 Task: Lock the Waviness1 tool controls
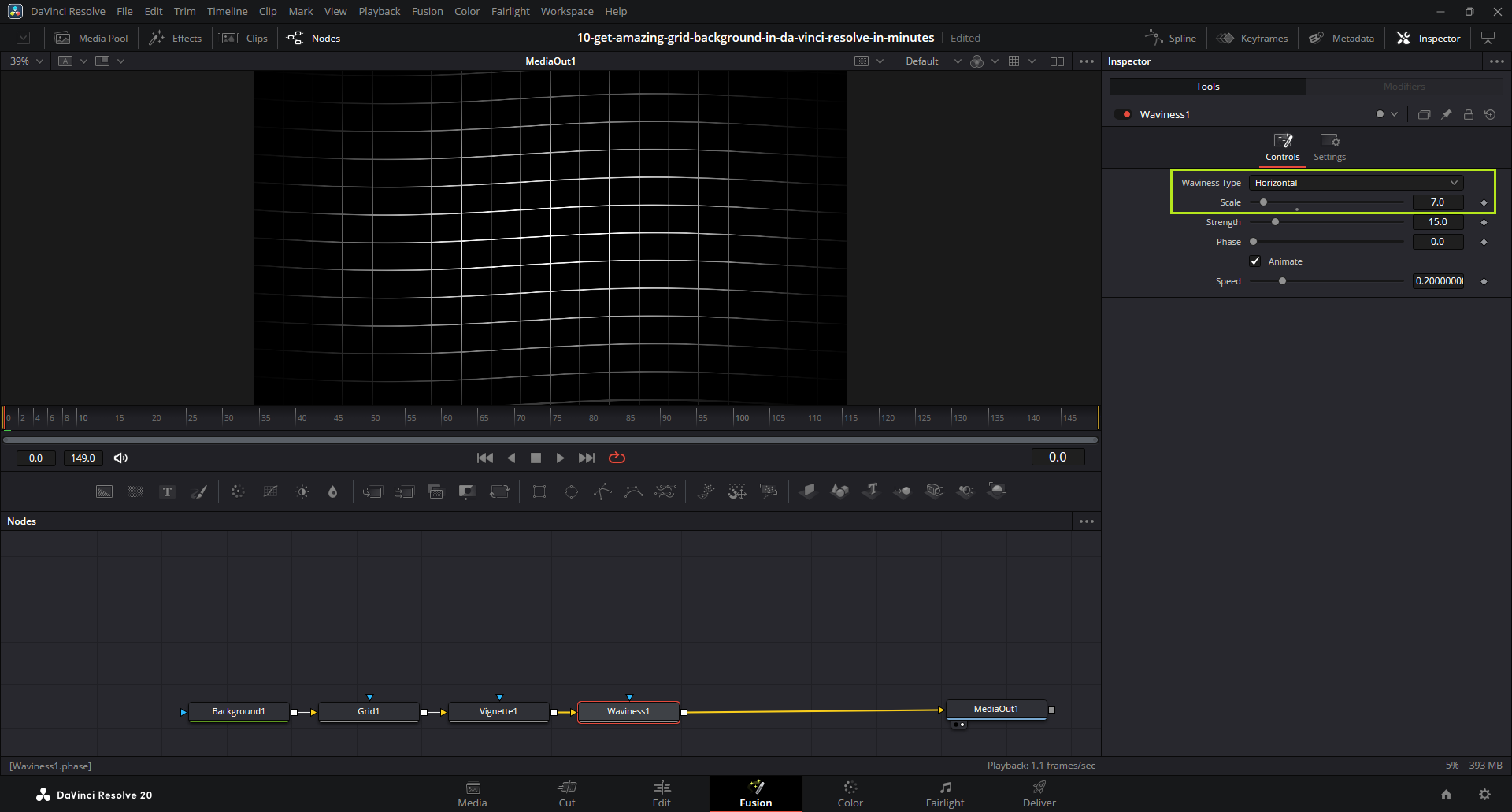pos(1468,115)
